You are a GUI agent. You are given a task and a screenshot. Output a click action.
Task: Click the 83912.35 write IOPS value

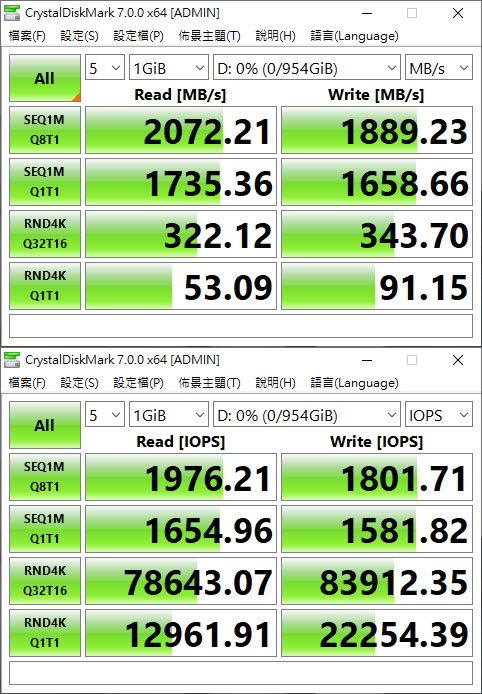[x=377, y=581]
